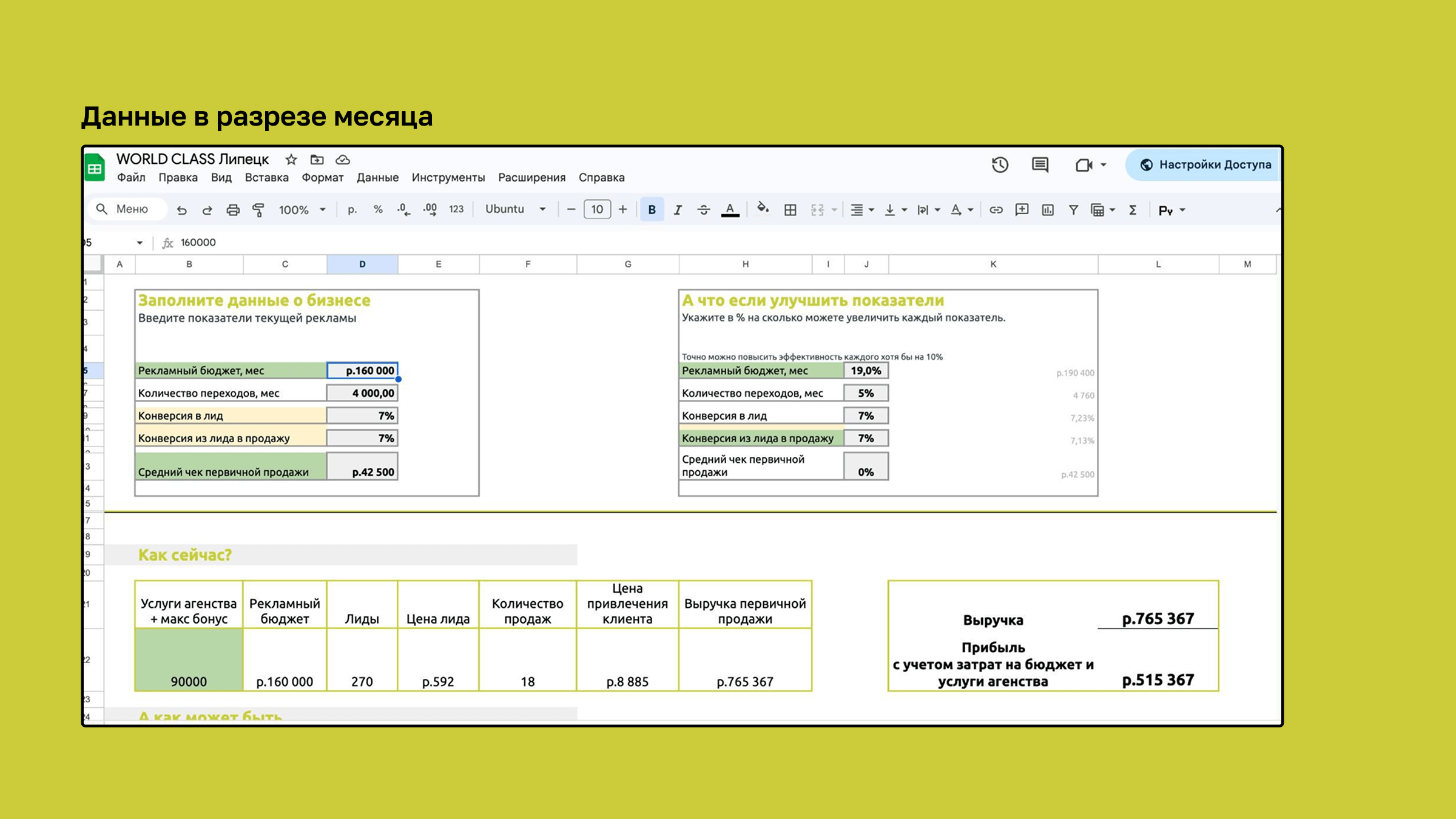
Task: Open the 100% zoom dropdown
Action: [302, 210]
